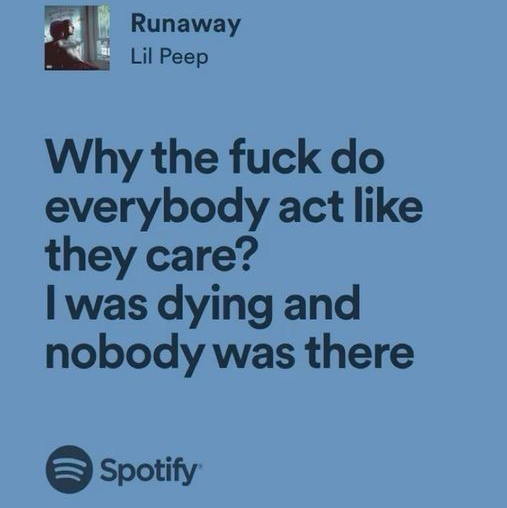Image resolution: width=507 pixels, height=508 pixels.
Task: Click the word 'Why' starting the lyrics
Action: click(94, 160)
